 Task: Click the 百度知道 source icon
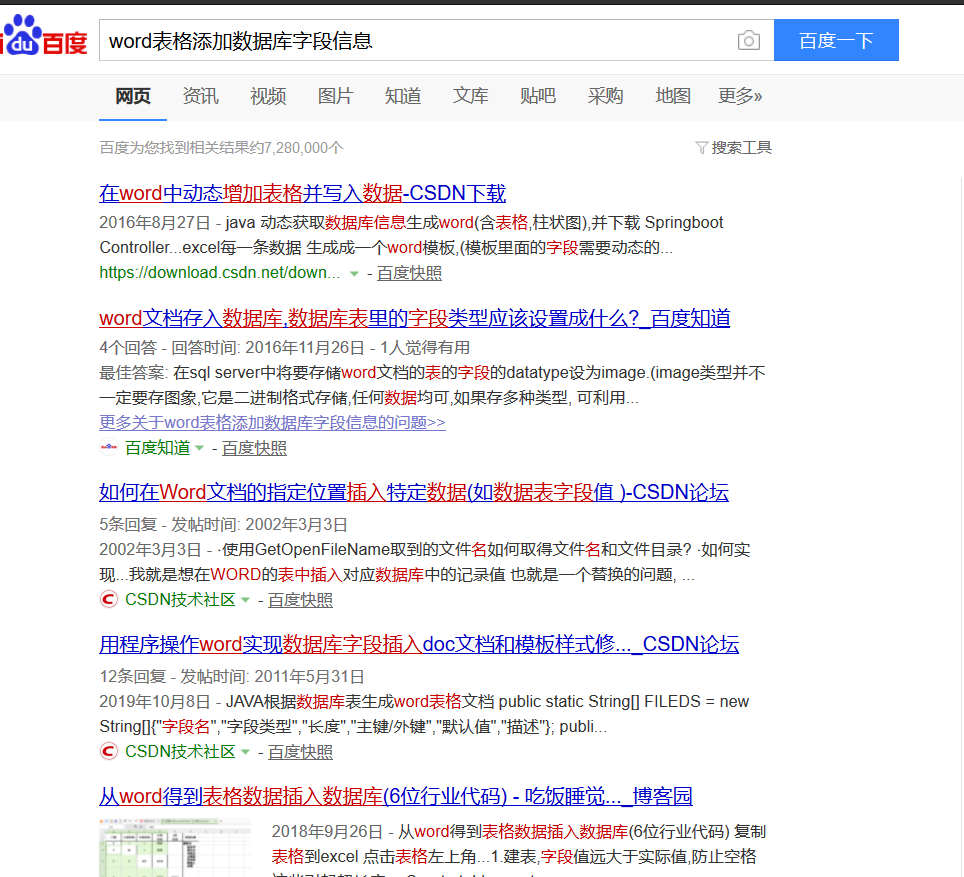[x=109, y=448]
